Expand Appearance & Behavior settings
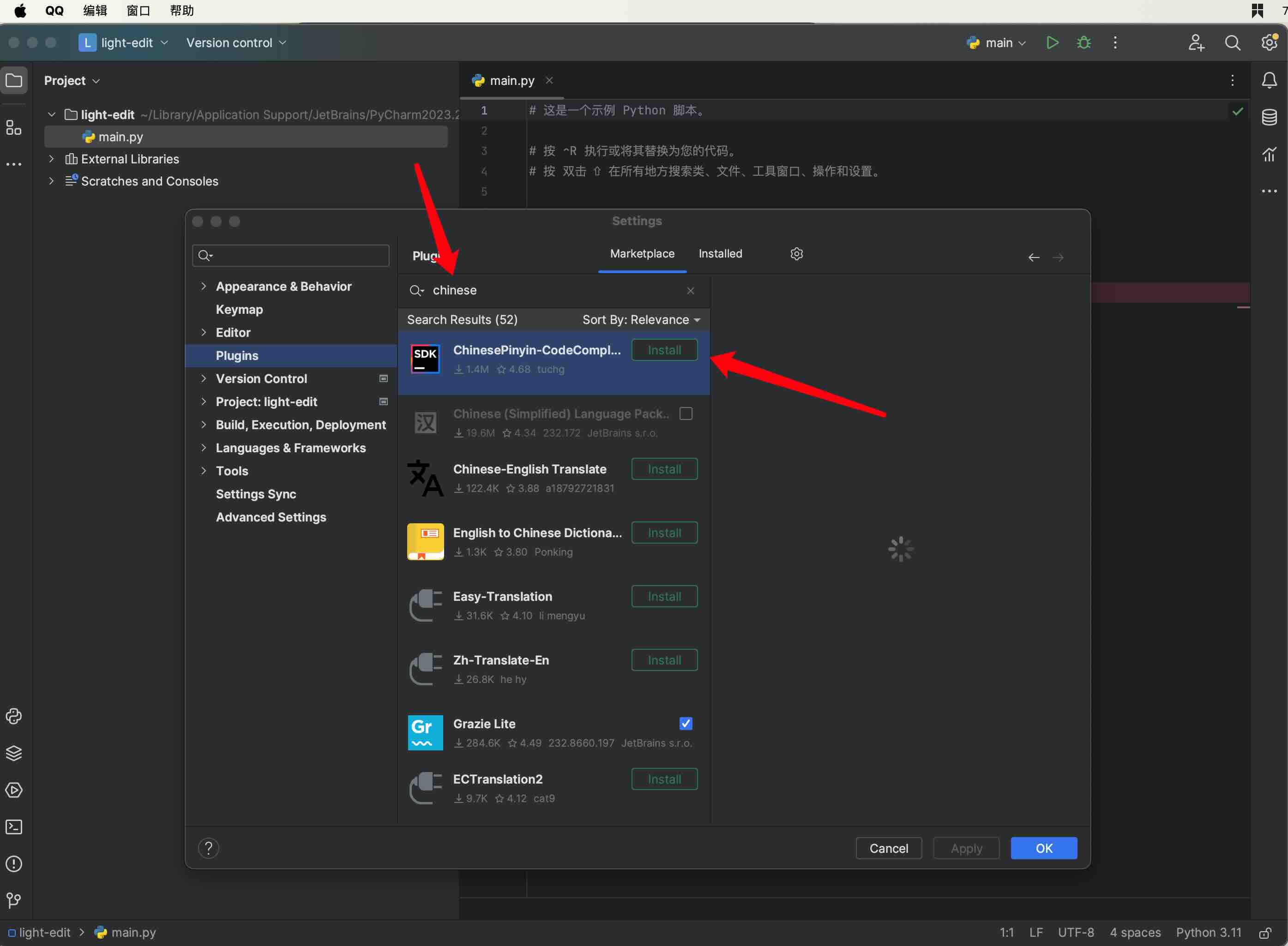Viewport: 1288px width, 946px height. [x=203, y=286]
